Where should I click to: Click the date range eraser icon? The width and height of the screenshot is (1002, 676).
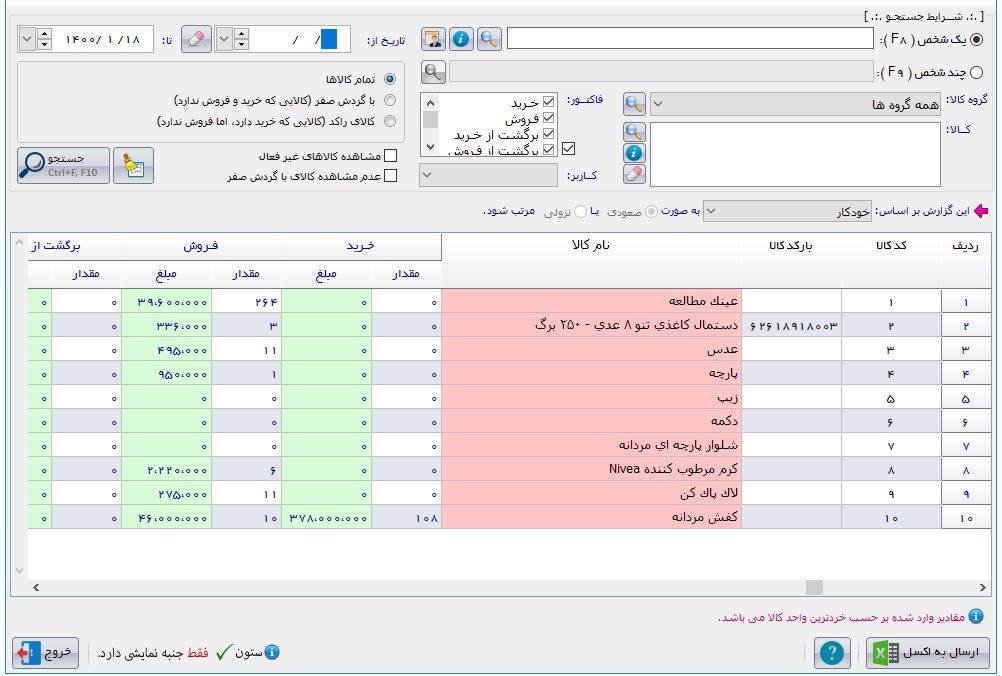tap(197, 39)
